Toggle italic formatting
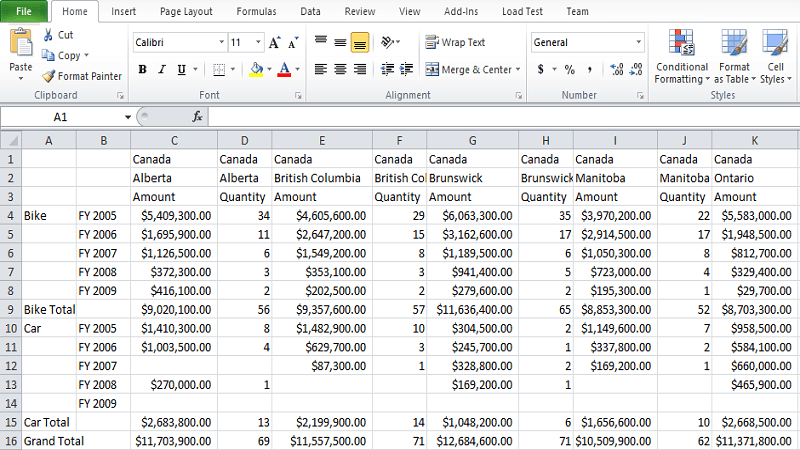 [x=161, y=70]
